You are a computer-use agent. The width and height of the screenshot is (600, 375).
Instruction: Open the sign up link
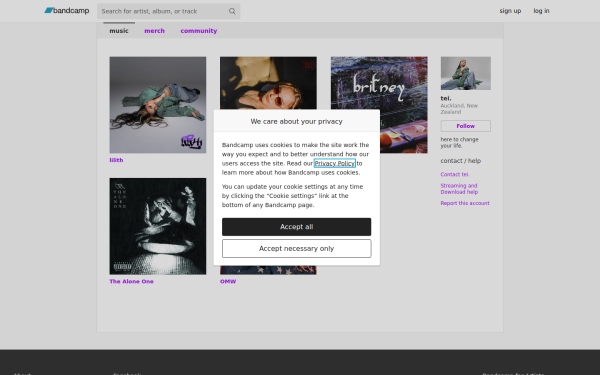(510, 11)
